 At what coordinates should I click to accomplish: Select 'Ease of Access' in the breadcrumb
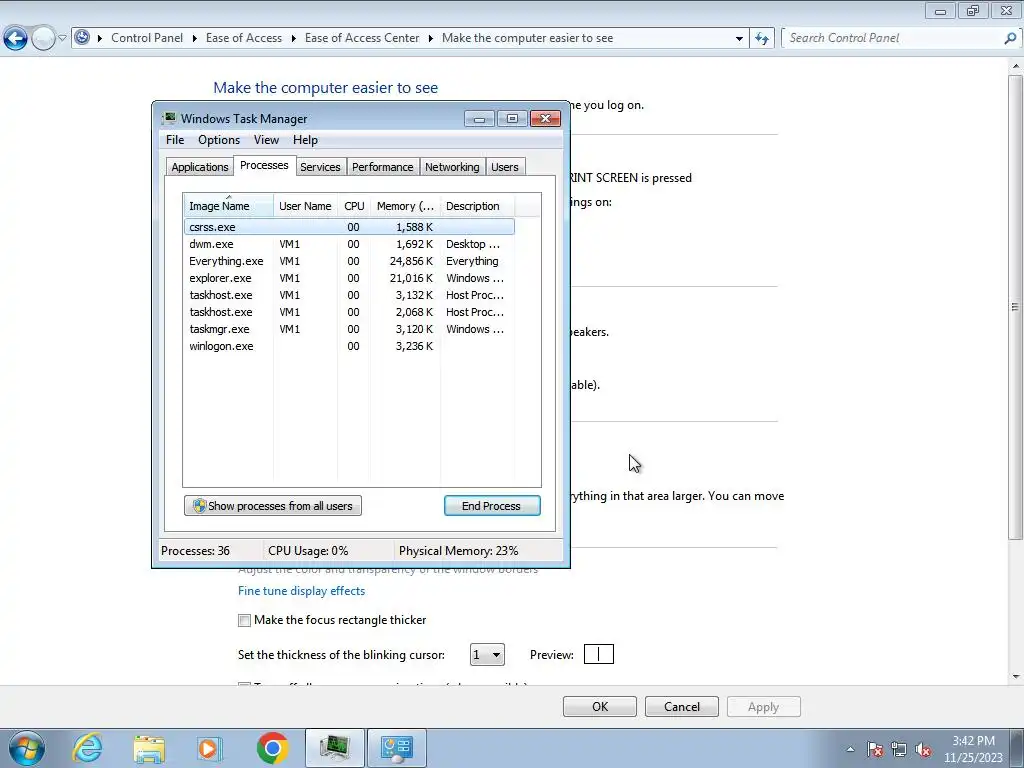coord(244,38)
